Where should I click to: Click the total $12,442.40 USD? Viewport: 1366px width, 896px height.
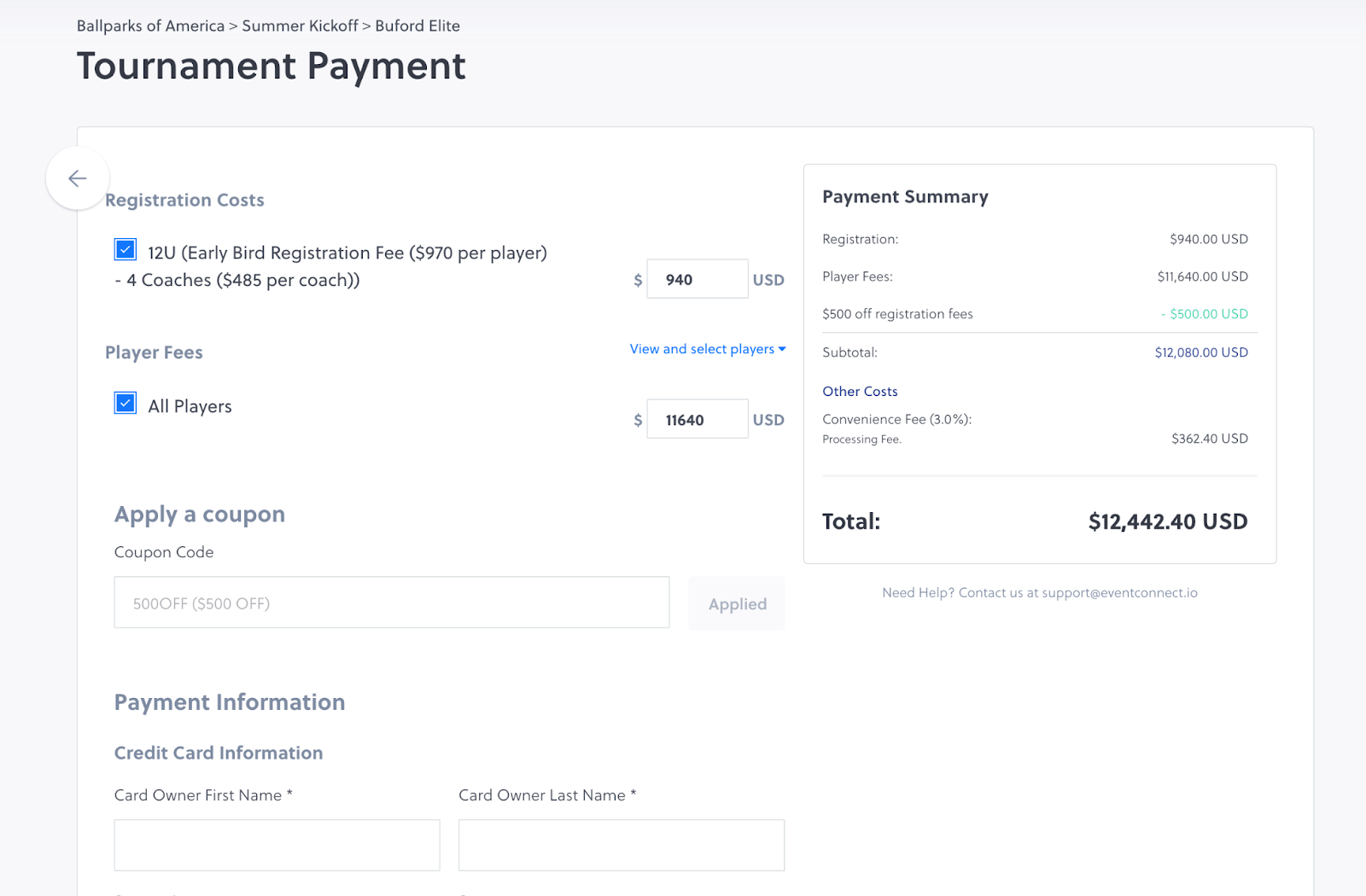[x=1168, y=521]
